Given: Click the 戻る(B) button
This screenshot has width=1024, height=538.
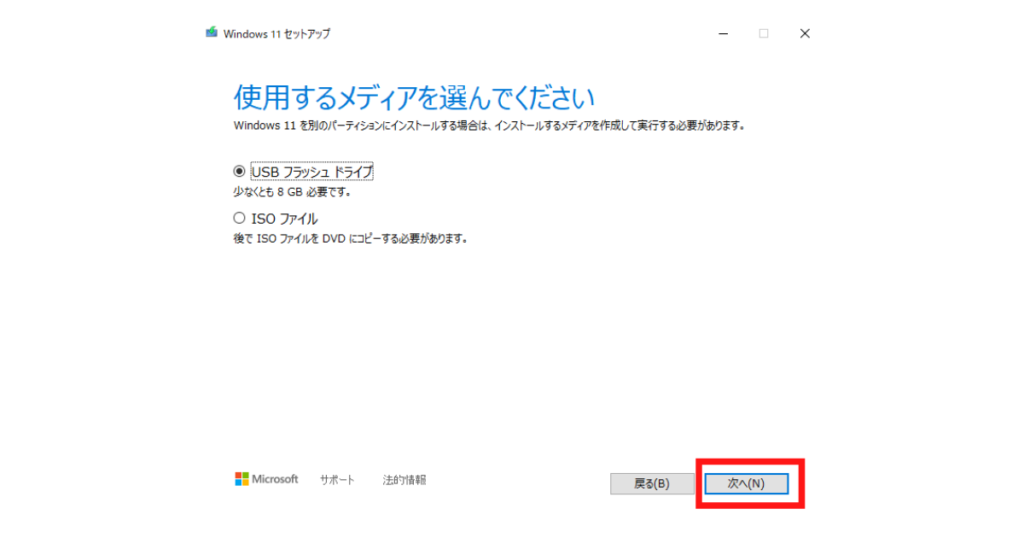Looking at the screenshot, I should coord(652,484).
